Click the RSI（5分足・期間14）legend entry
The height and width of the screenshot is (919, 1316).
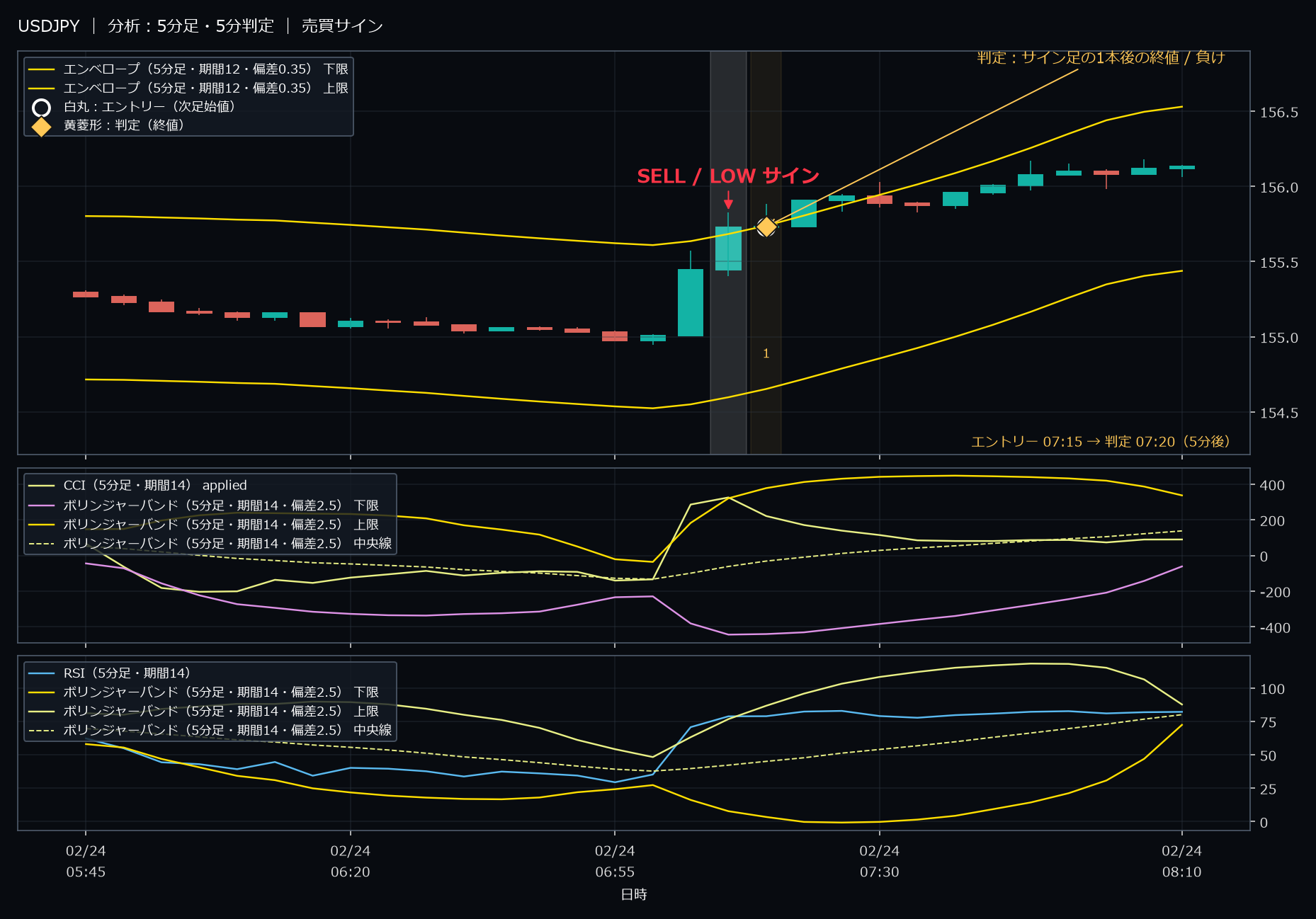(109, 673)
